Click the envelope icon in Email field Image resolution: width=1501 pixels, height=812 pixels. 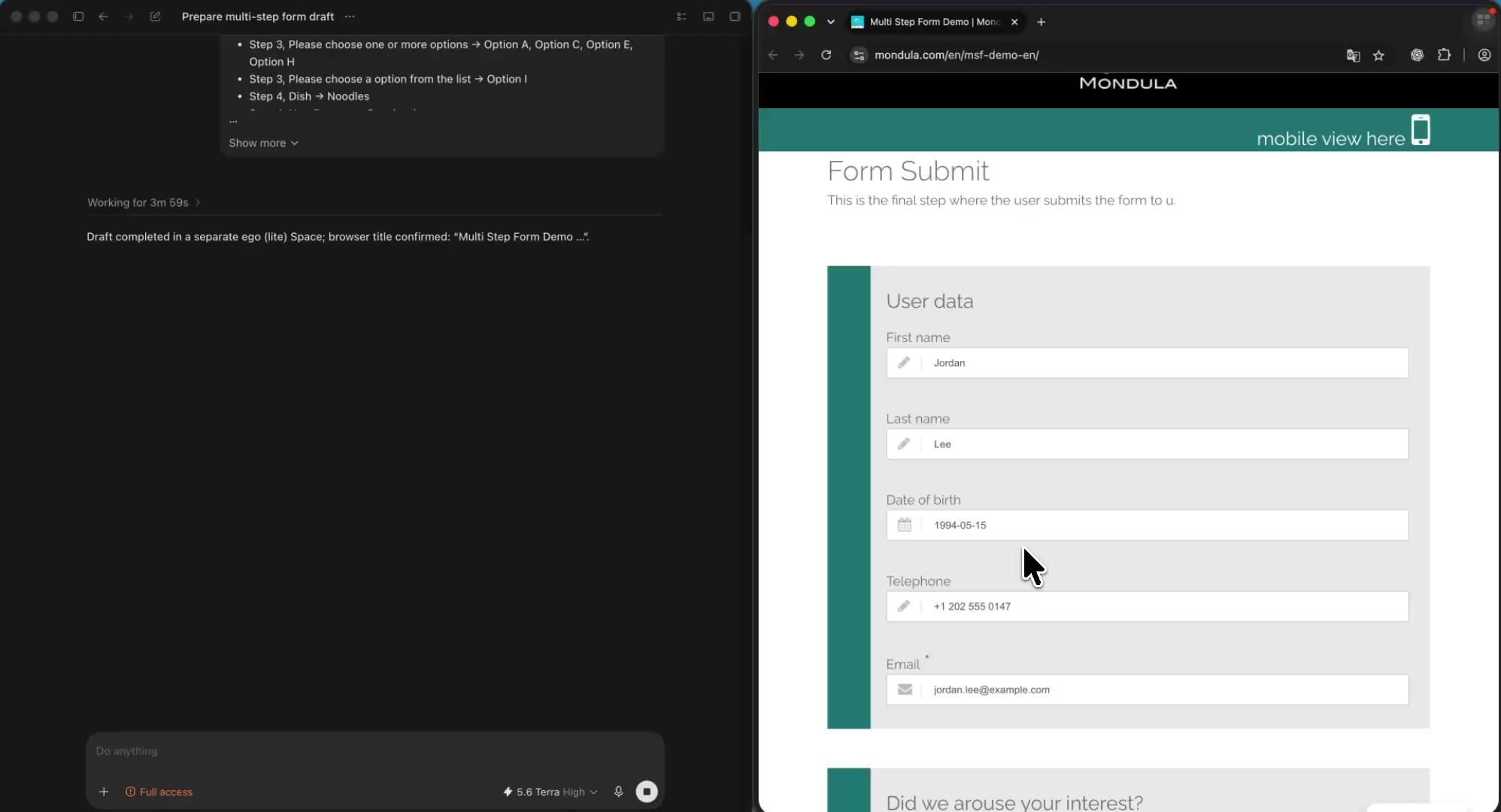[x=905, y=689]
